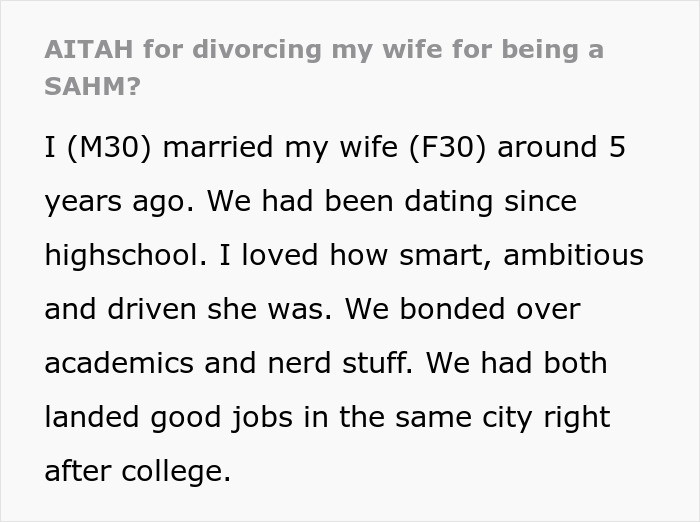Click the word ambitious

(x=574, y=255)
